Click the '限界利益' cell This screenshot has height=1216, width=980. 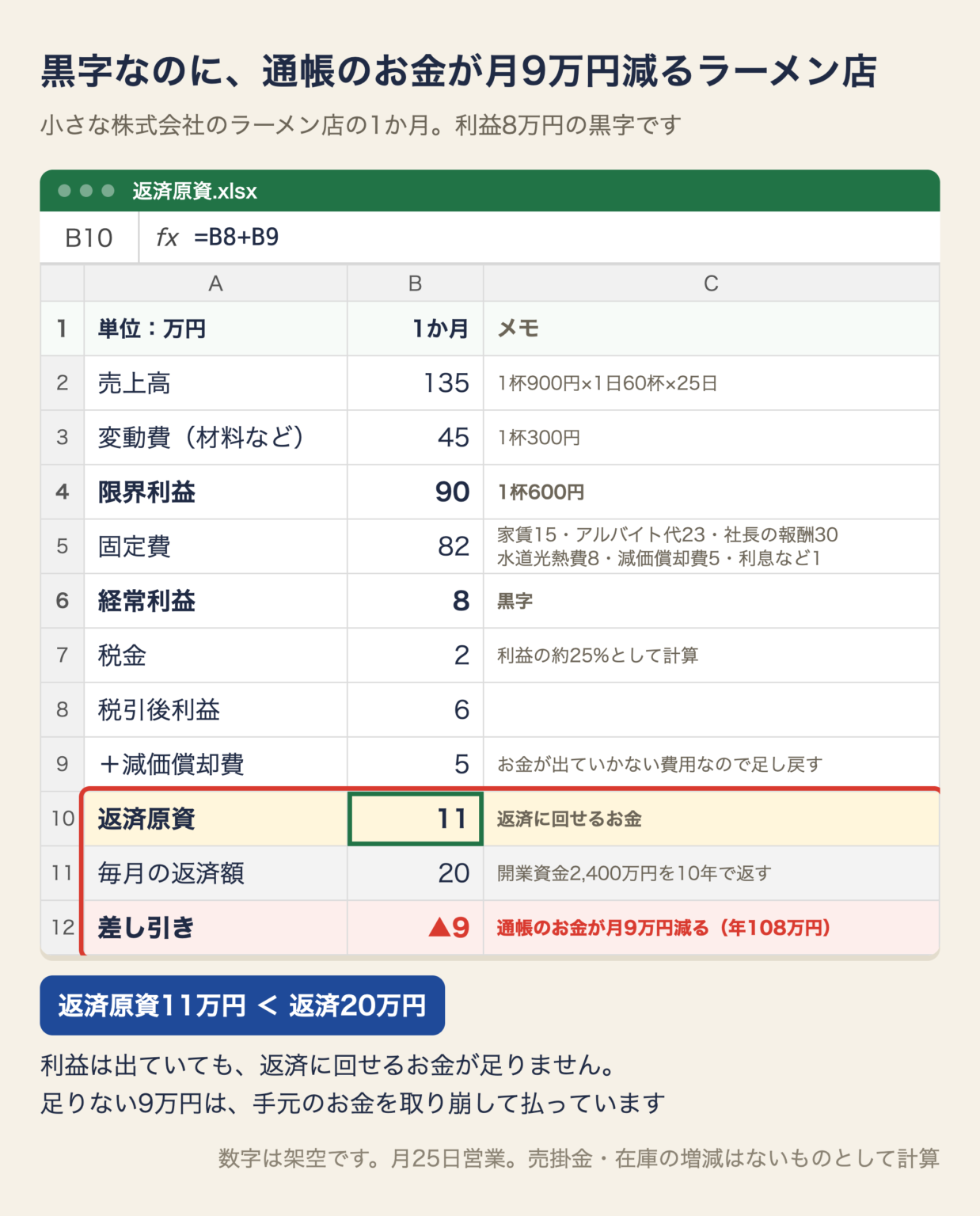tap(215, 492)
